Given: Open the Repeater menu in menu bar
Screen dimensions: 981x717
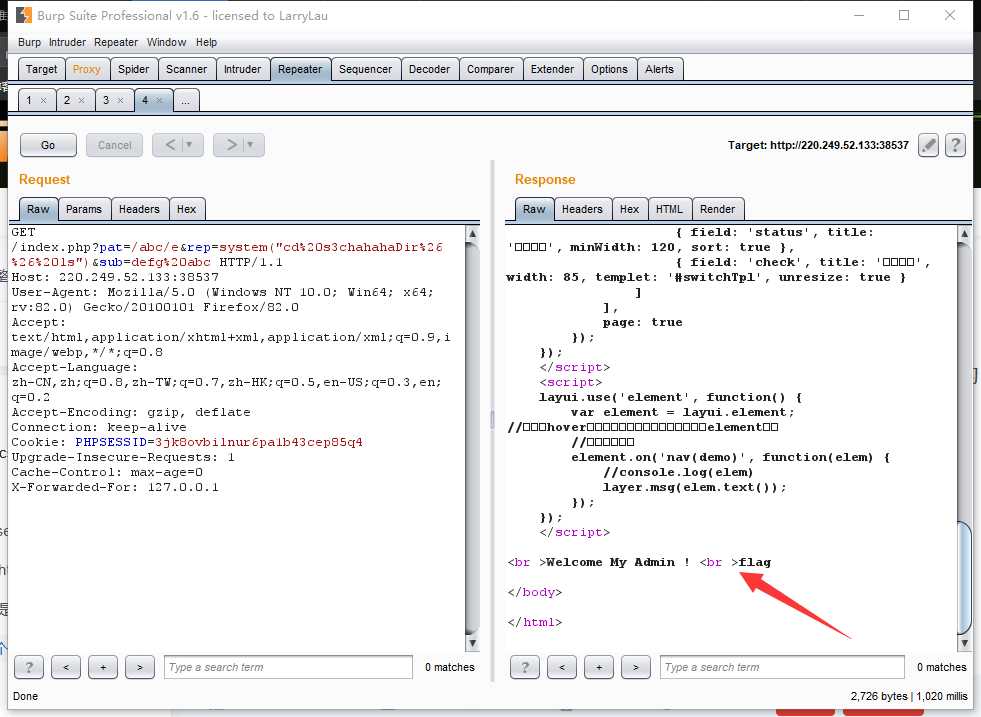Looking at the screenshot, I should click(x=116, y=42).
